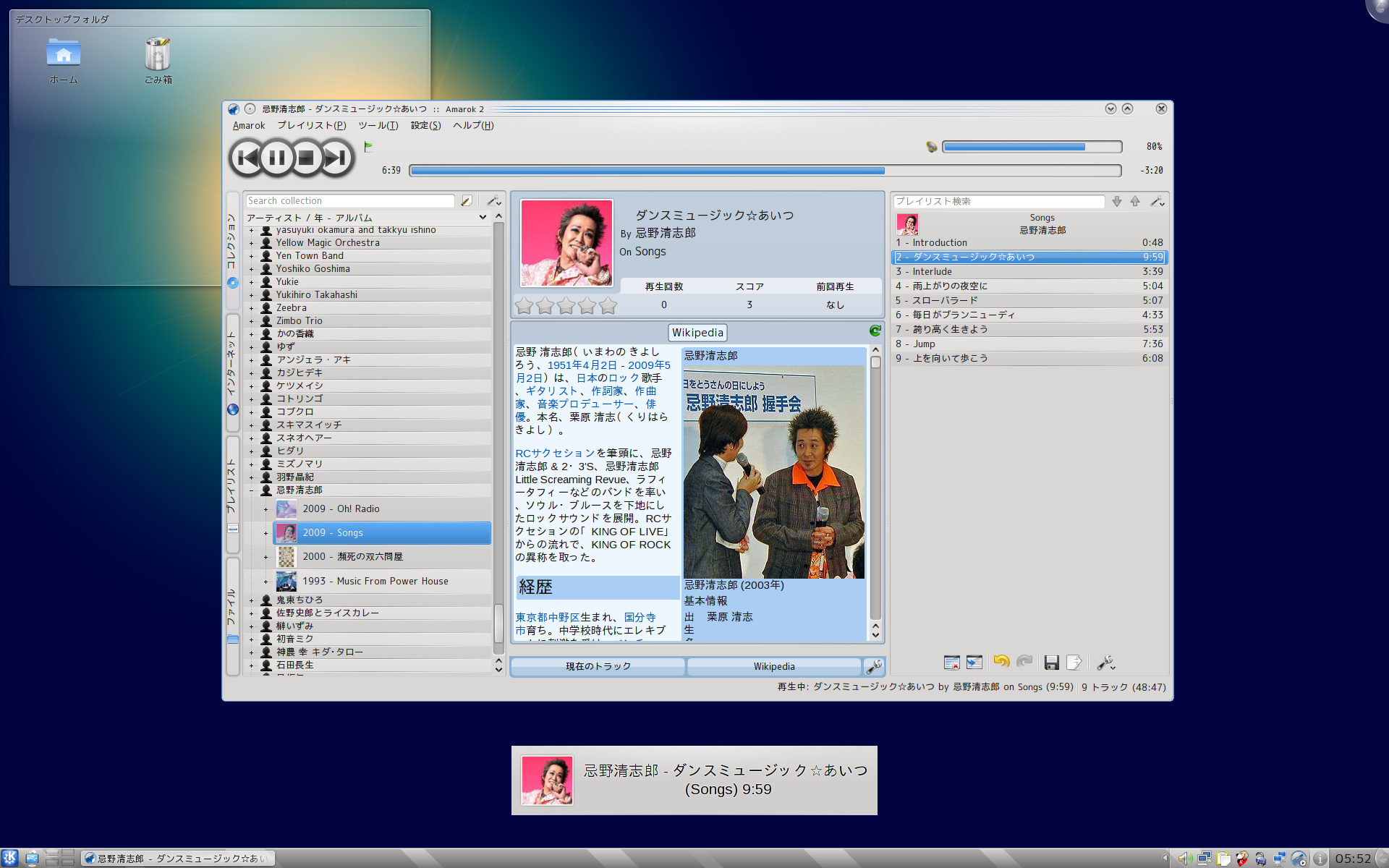Open the Files sidebar tab

(233, 616)
